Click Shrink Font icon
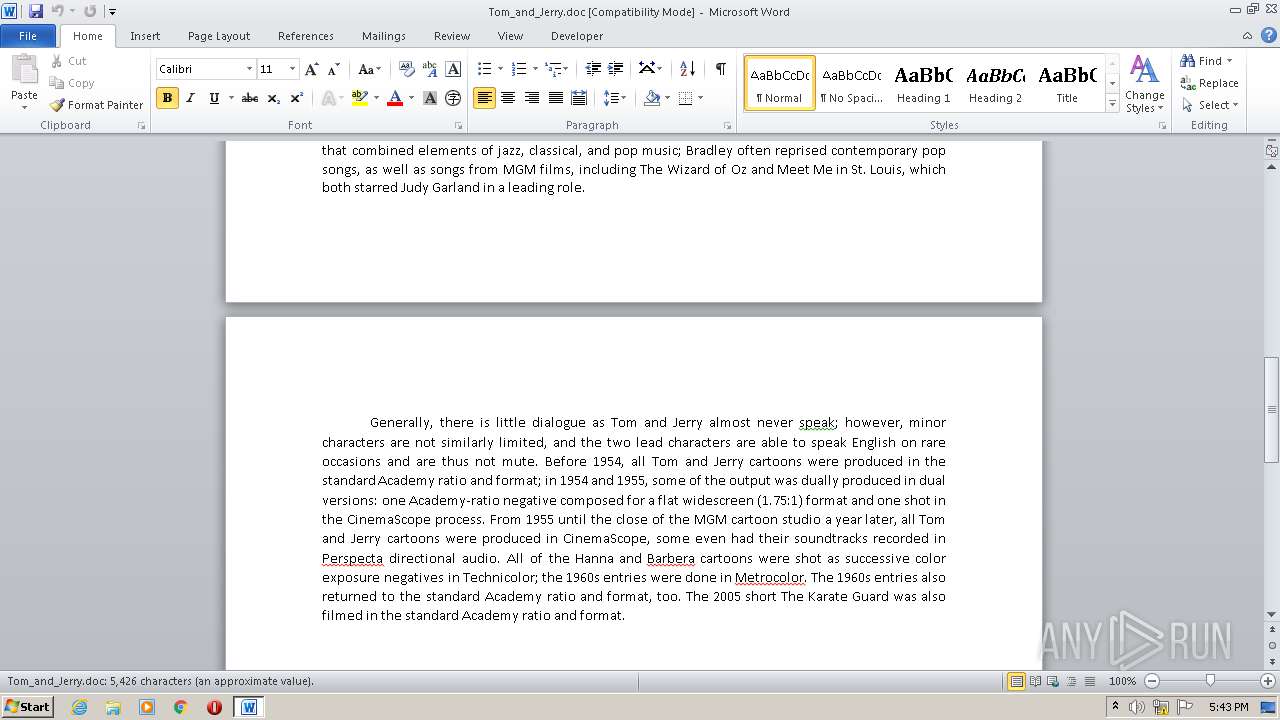 [334, 69]
